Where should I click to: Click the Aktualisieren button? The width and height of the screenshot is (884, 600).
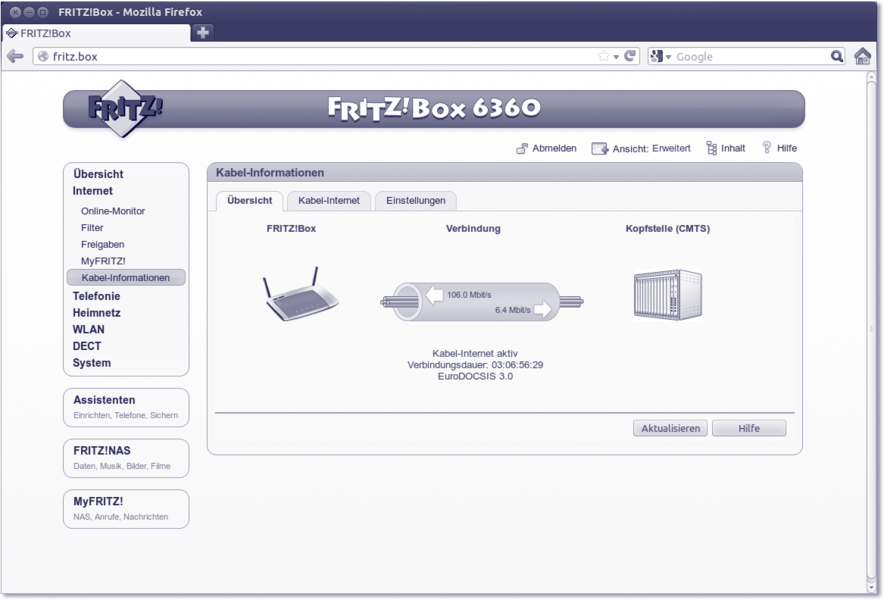[x=670, y=428]
